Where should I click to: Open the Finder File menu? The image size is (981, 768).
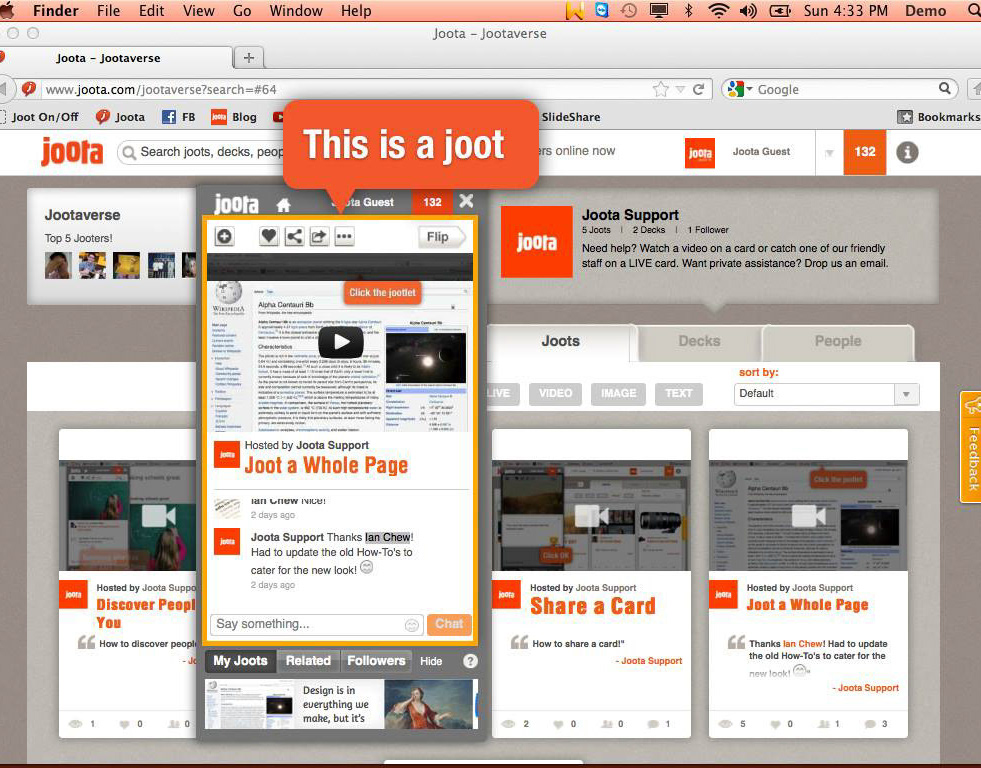pyautogui.click(x=108, y=11)
